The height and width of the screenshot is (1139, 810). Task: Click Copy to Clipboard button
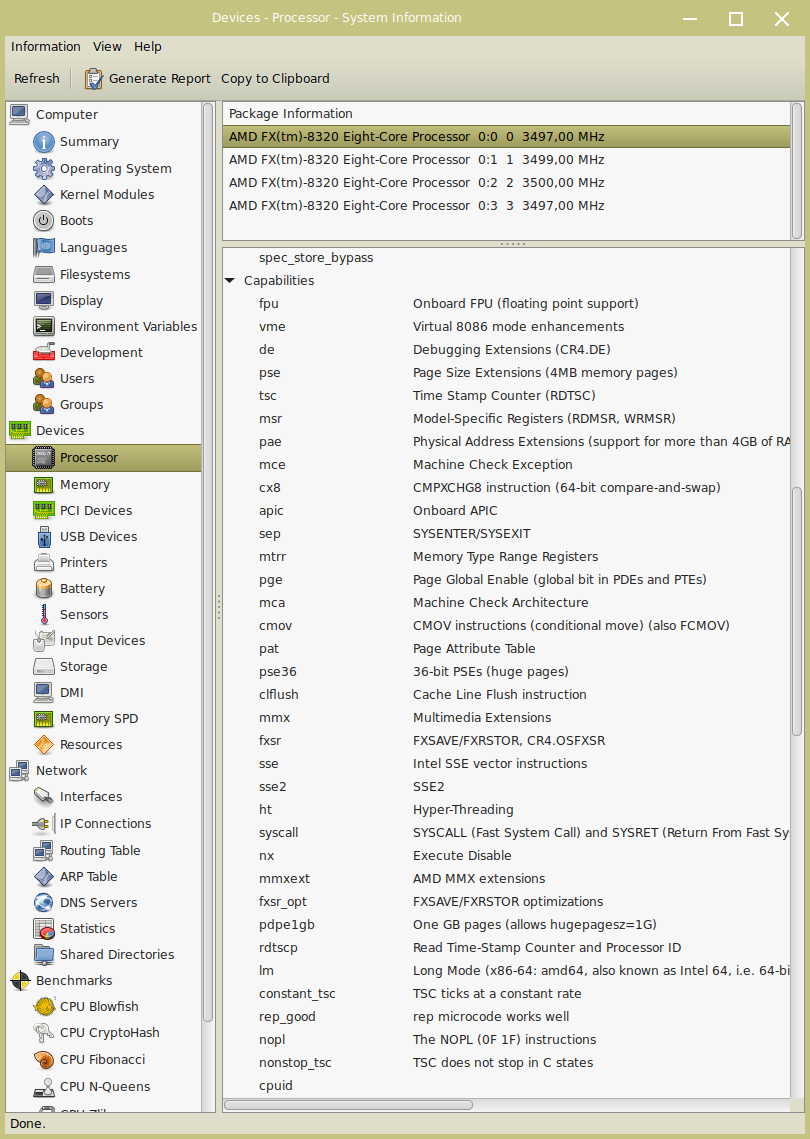[275, 78]
